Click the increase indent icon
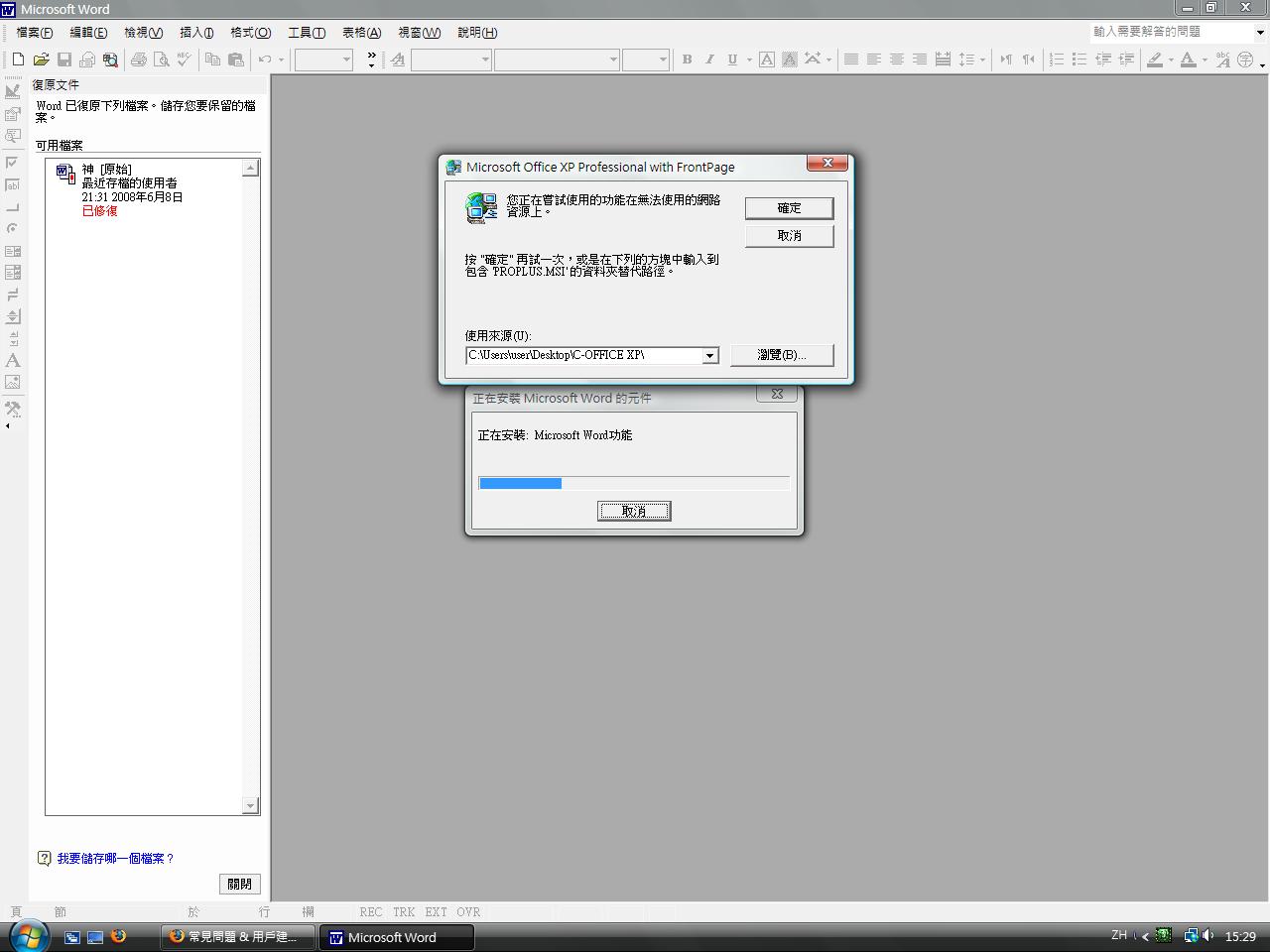Image resolution: width=1270 pixels, height=952 pixels. (x=1126, y=59)
